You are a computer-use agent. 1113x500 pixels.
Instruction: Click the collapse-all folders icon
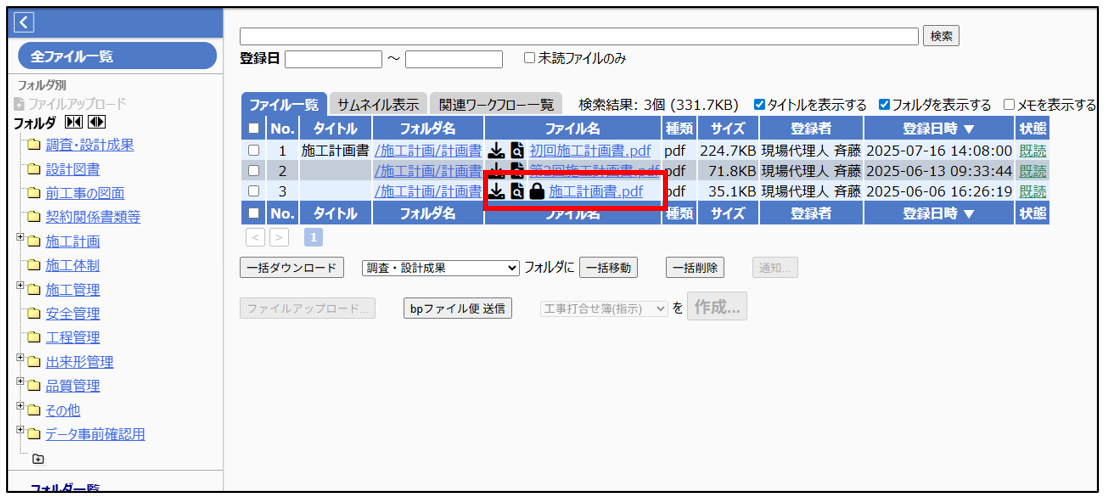[x=76, y=123]
